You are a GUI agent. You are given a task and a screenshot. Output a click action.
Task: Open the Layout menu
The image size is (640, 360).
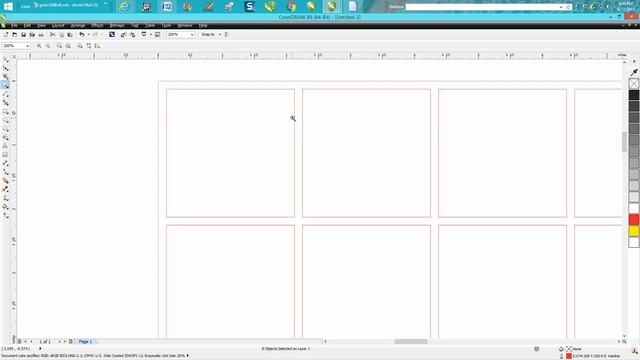58,25
